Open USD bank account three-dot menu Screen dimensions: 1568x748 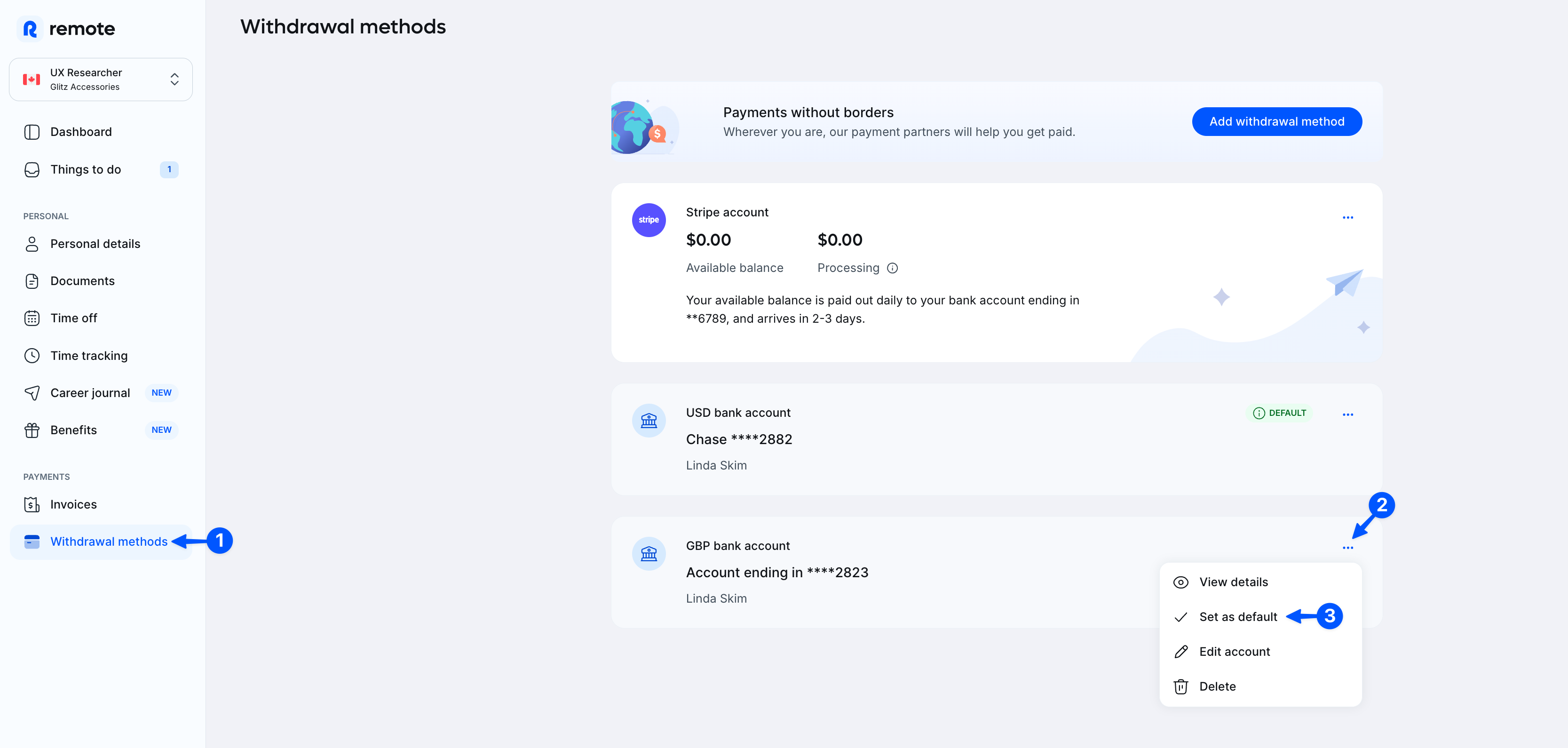1347,414
